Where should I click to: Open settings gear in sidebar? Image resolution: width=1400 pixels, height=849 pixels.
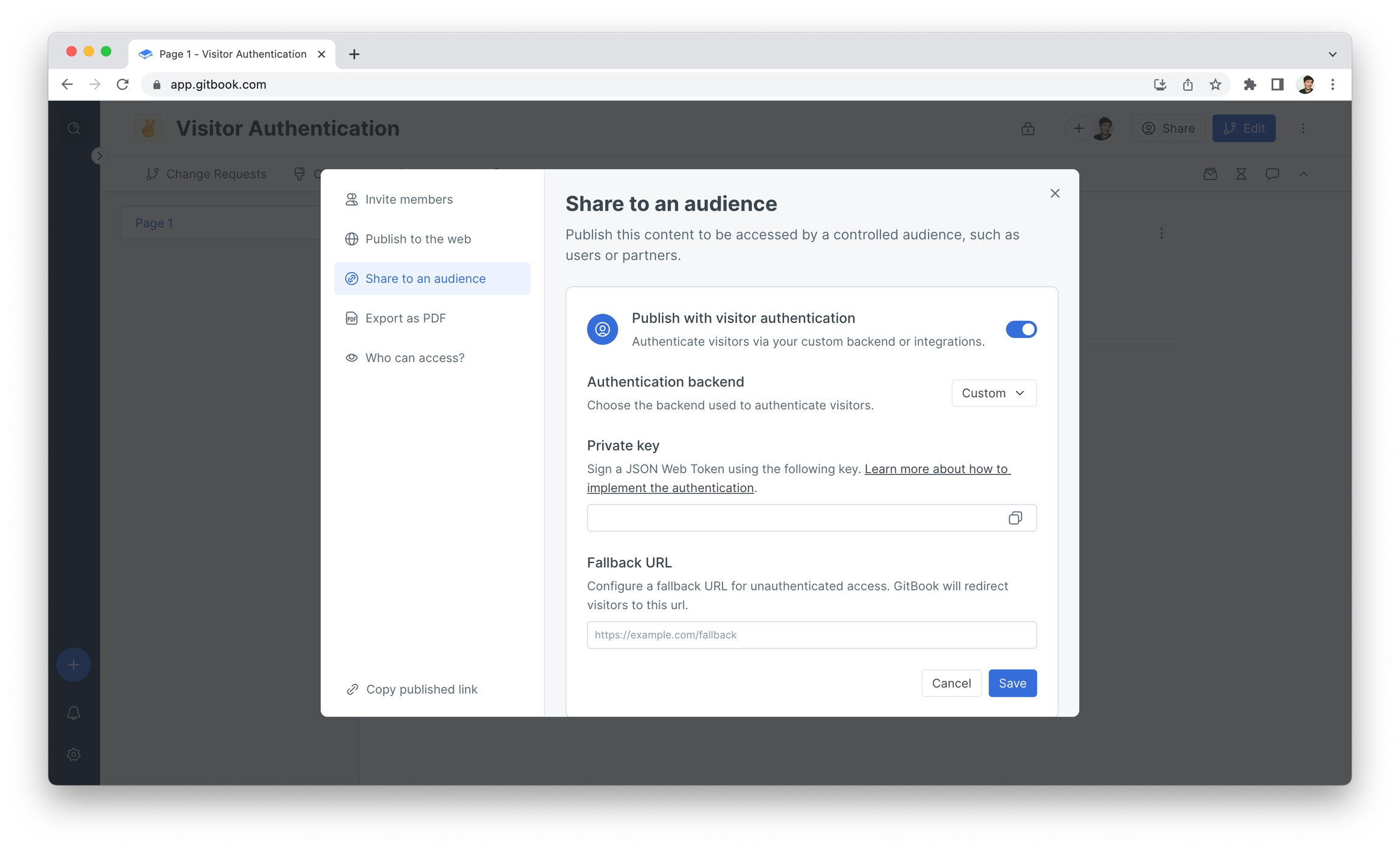pyautogui.click(x=74, y=754)
